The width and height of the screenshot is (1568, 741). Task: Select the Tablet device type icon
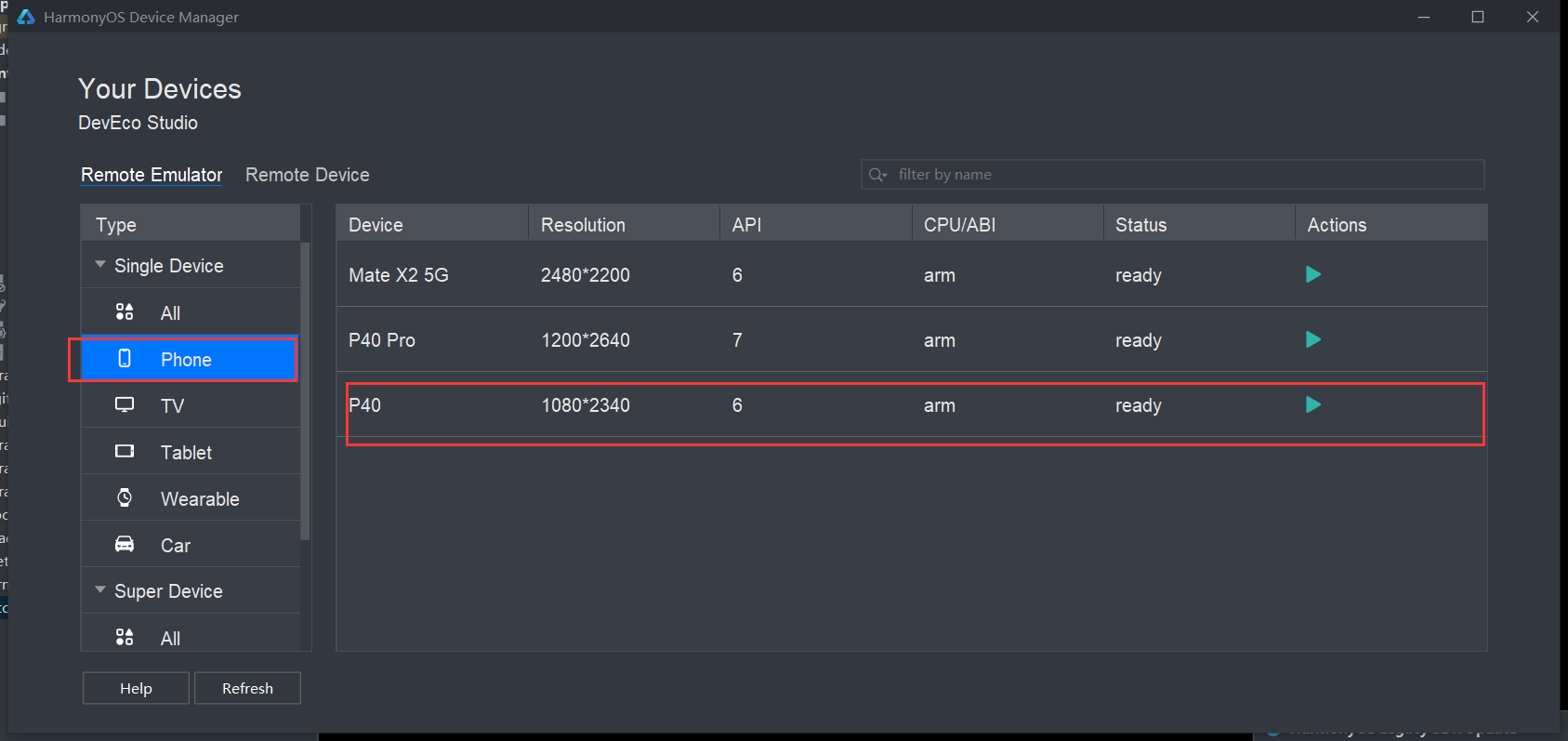(125, 451)
